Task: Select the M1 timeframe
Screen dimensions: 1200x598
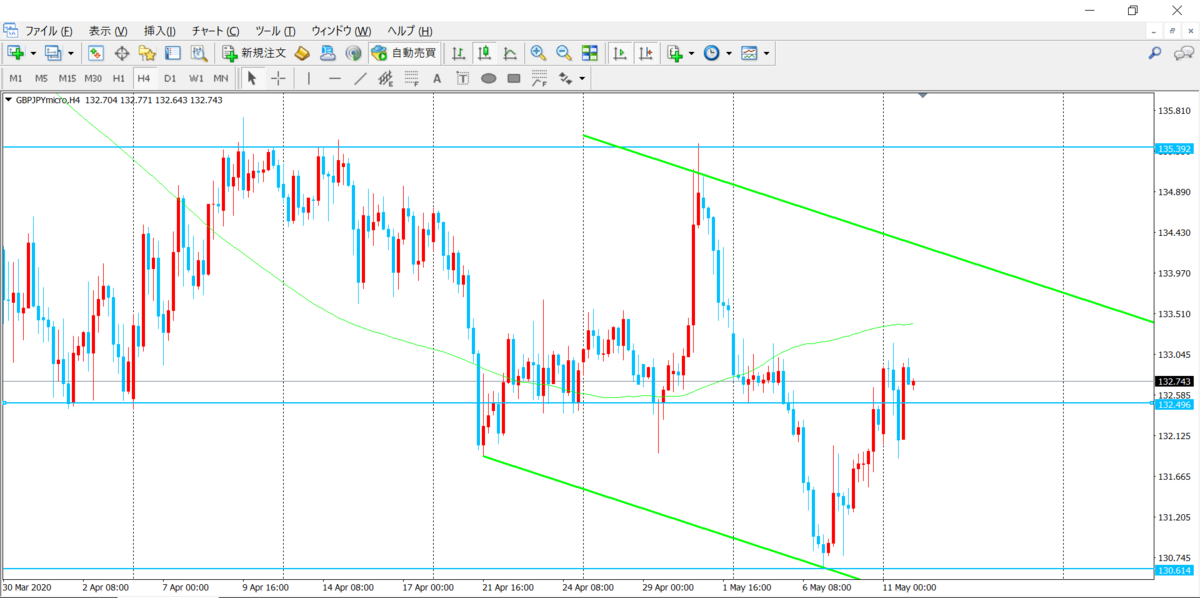Action: tap(16, 78)
